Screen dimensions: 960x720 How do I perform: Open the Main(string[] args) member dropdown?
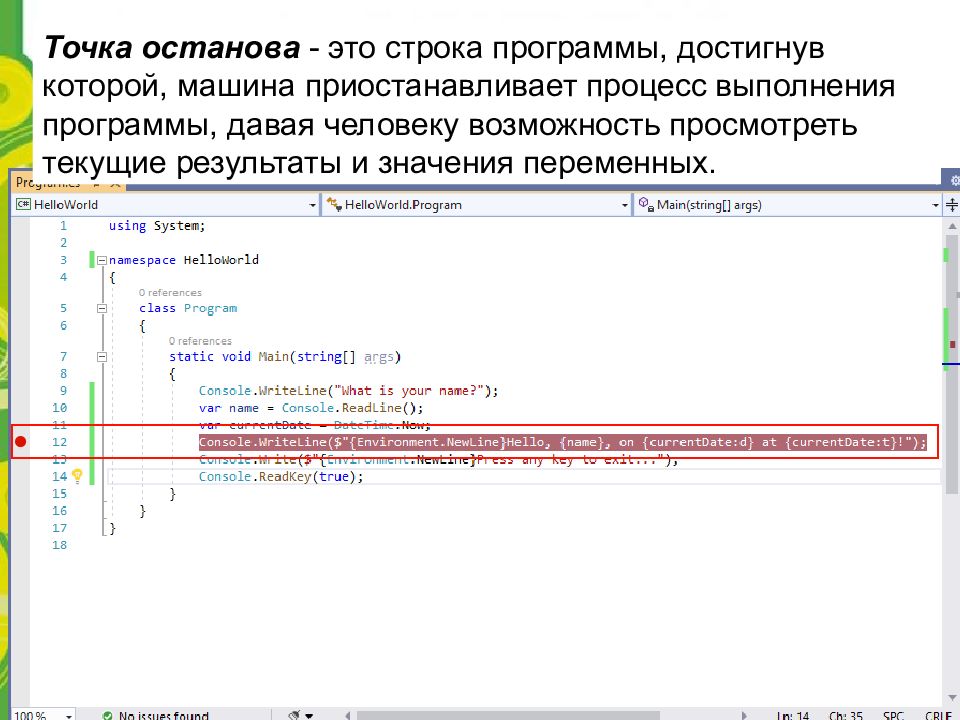click(936, 205)
